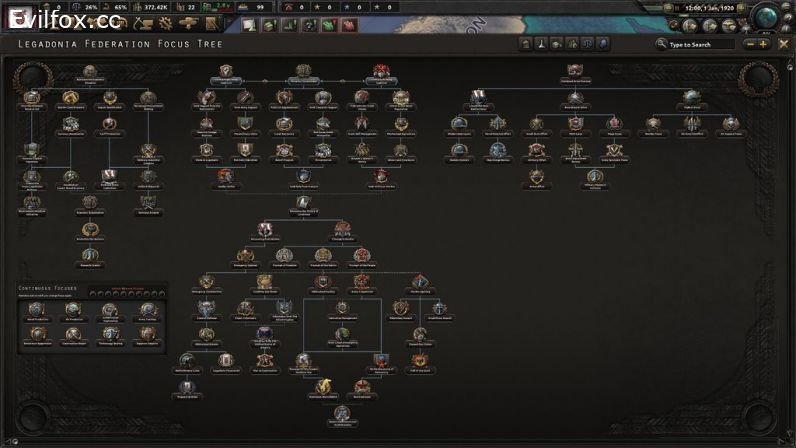Click the 26% stability indicator in top bar
The image size is (796, 448).
pyautogui.click(x=89, y=7)
